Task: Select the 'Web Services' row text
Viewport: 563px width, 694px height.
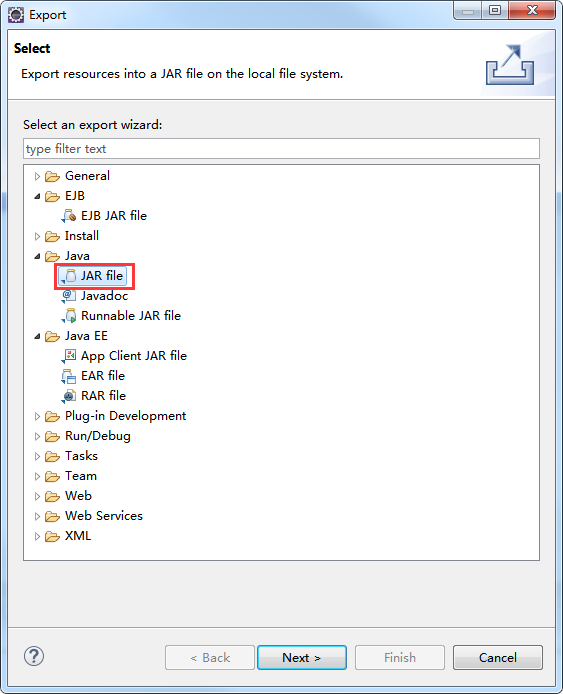Action: [104, 516]
